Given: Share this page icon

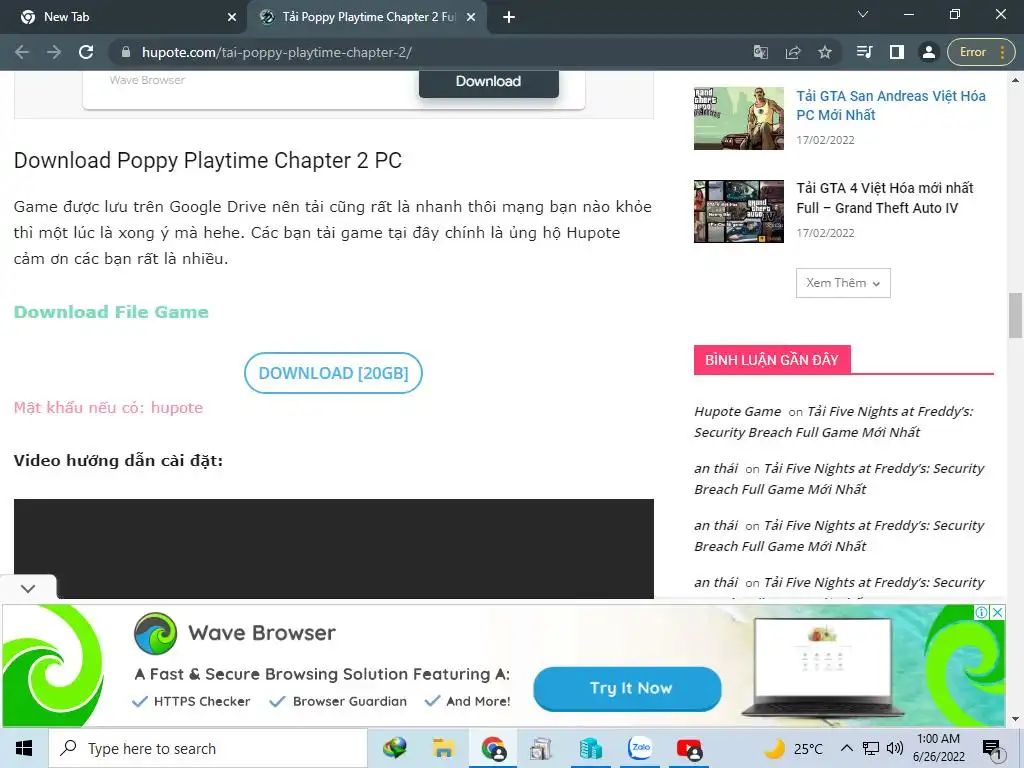Looking at the screenshot, I should point(793,52).
